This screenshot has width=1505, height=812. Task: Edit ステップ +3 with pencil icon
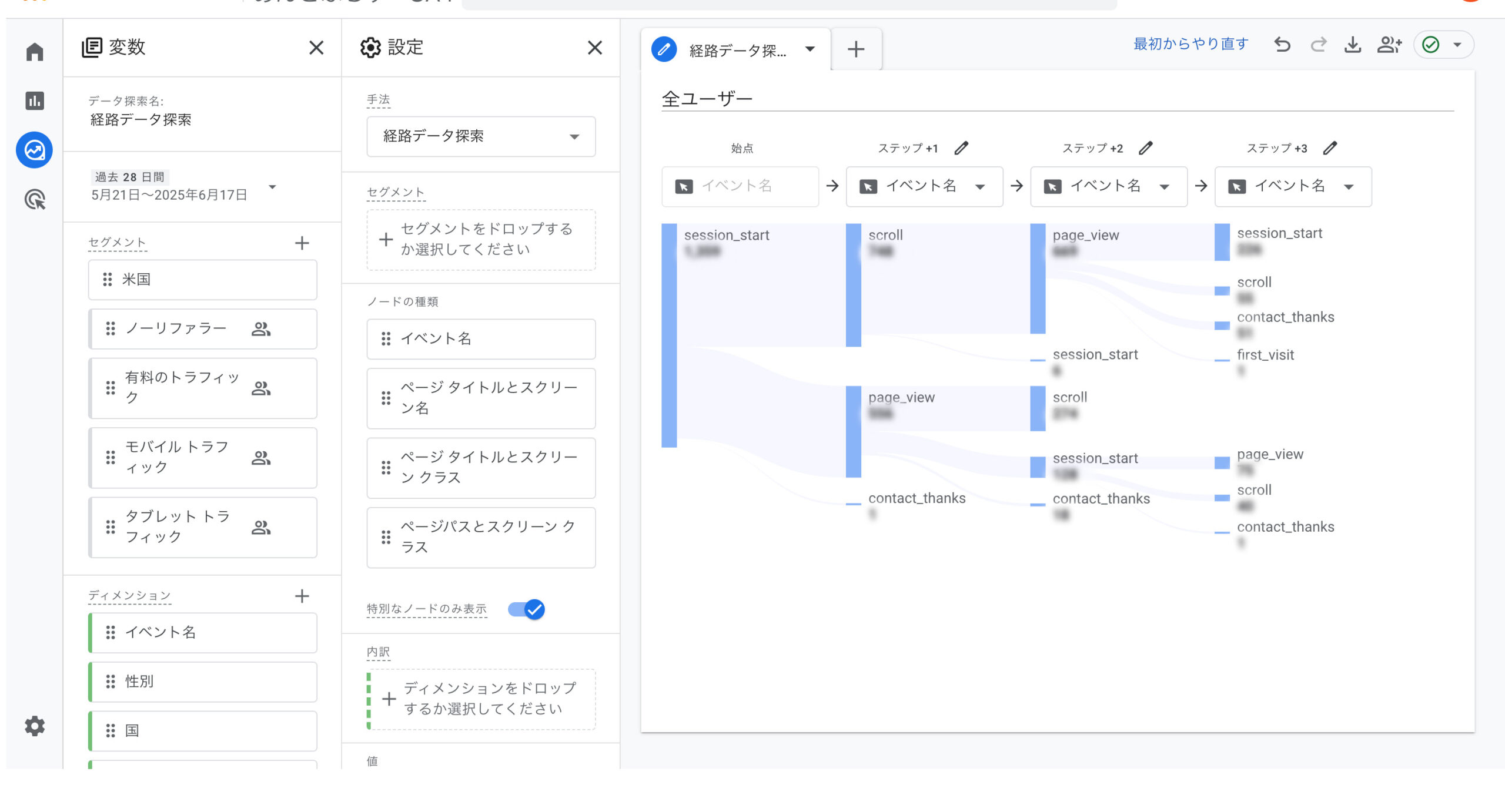point(1330,148)
